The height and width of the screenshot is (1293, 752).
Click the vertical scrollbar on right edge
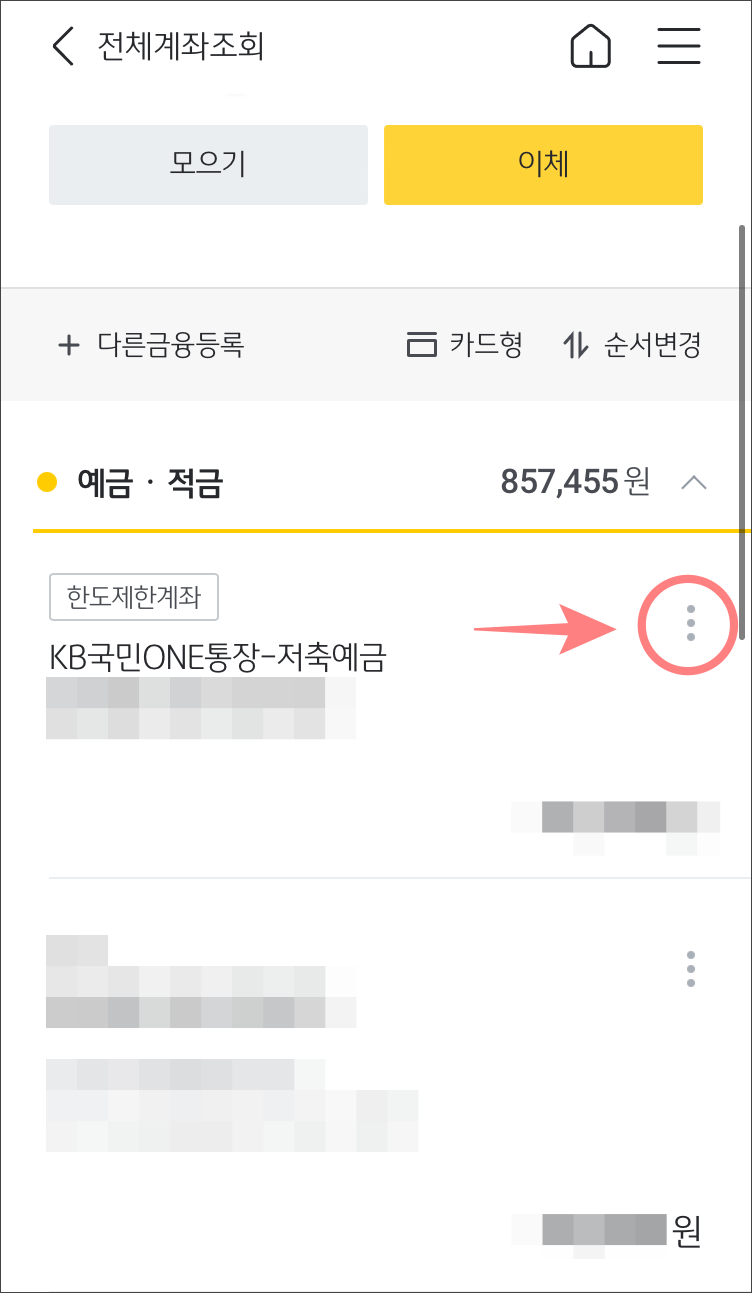pyautogui.click(x=742, y=431)
